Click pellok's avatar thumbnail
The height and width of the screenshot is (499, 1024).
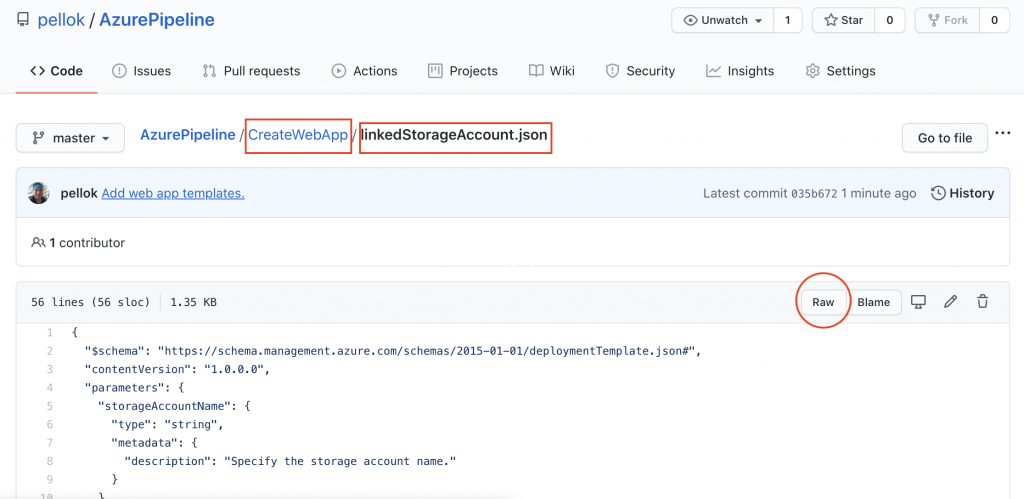click(x=39, y=193)
